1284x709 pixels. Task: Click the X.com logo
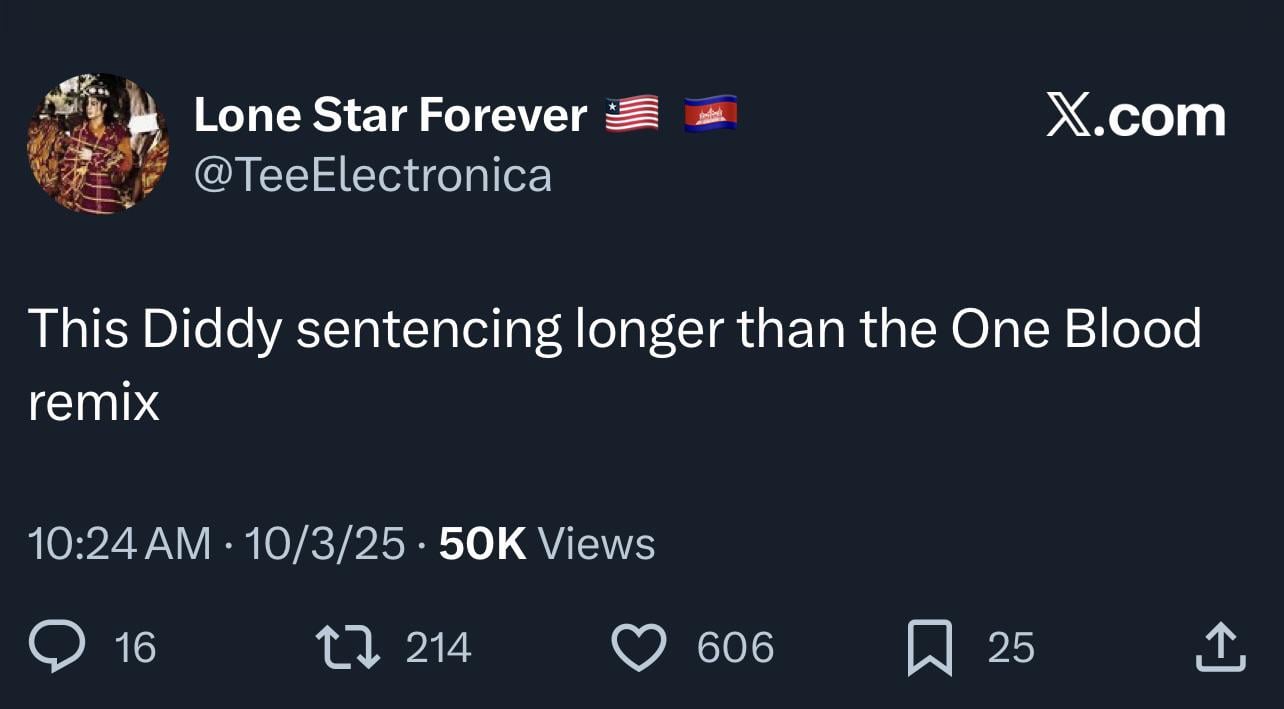tap(1135, 117)
